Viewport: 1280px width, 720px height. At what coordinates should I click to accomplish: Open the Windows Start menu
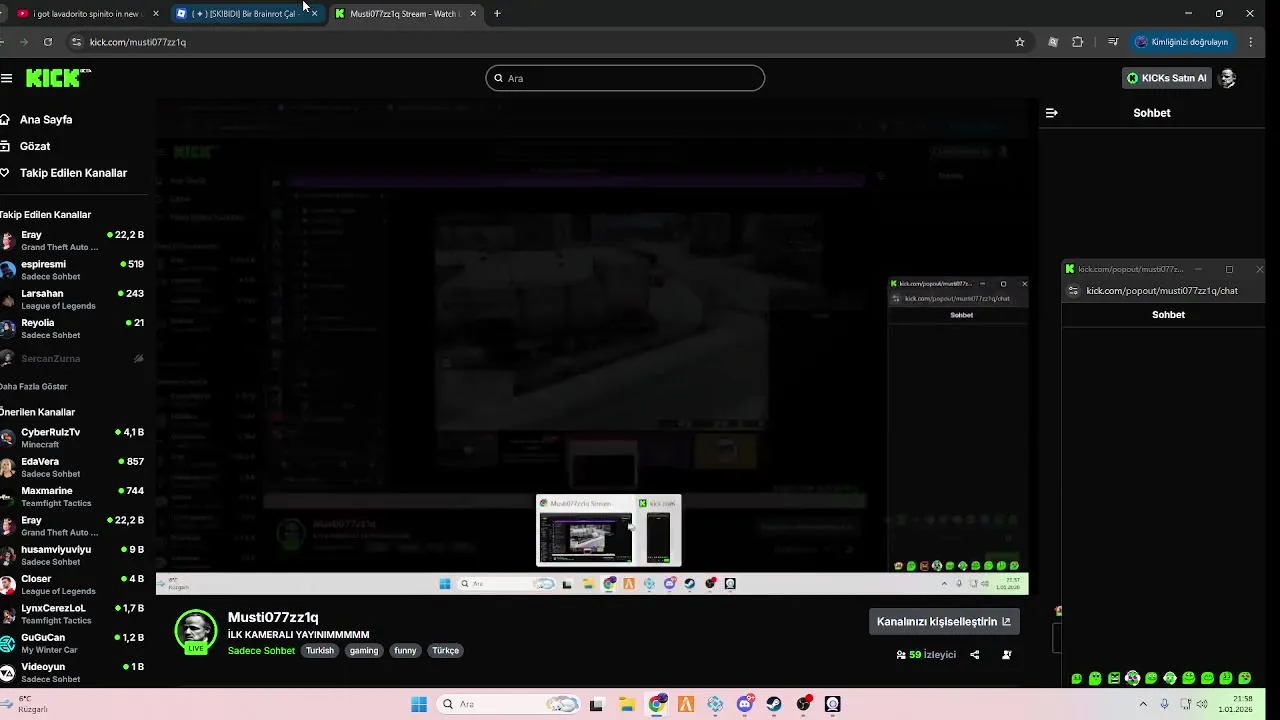pos(419,704)
